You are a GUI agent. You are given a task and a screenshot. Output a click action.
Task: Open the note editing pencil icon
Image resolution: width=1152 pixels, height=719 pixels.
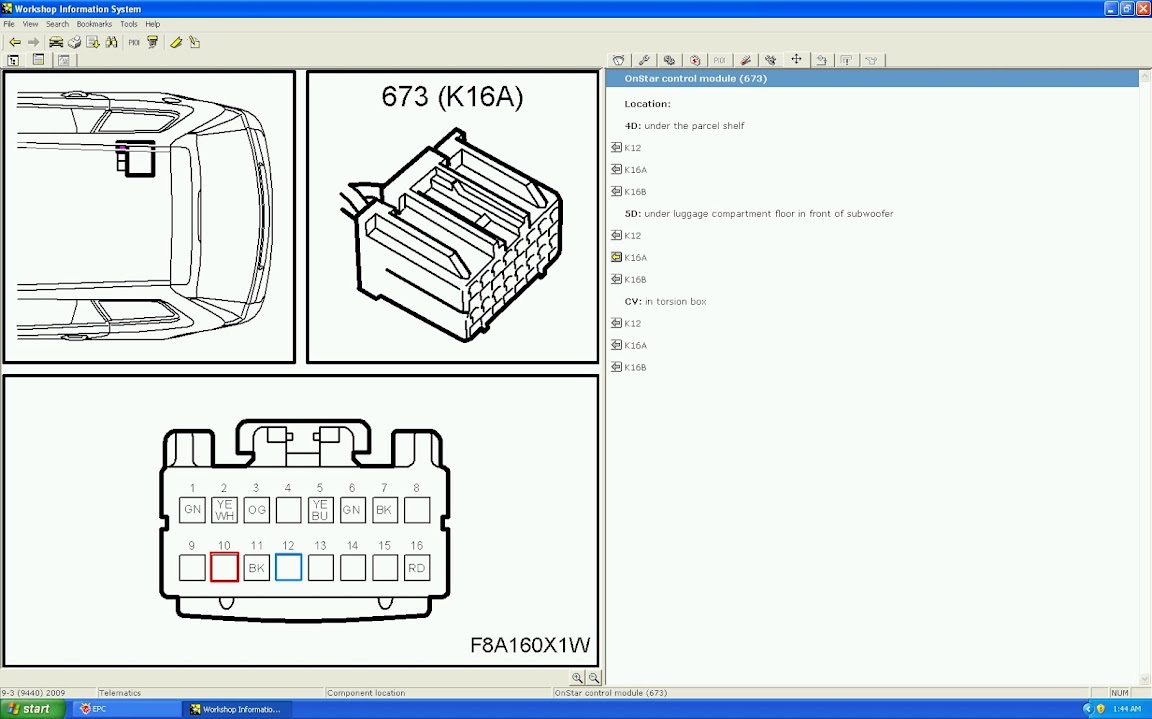[195, 43]
